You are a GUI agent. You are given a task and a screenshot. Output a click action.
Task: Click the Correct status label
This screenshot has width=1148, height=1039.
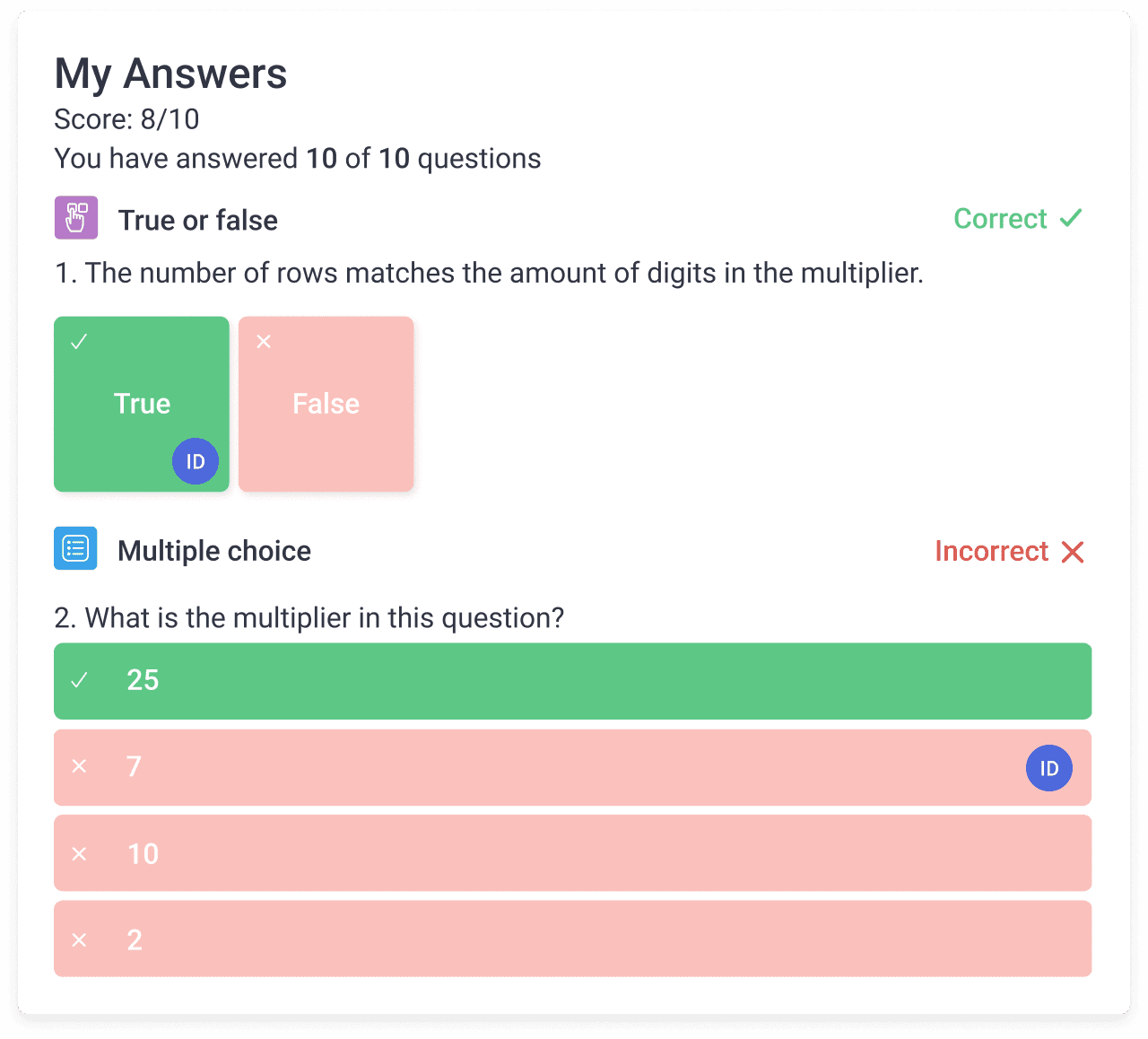[x=1001, y=218]
